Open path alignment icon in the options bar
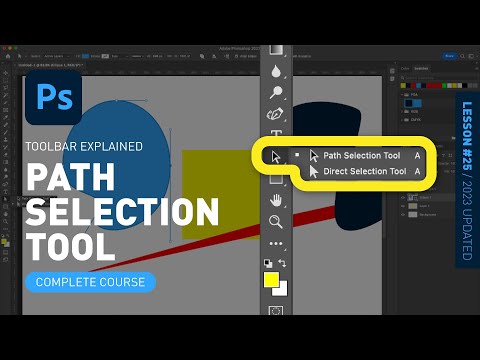 [214, 56]
